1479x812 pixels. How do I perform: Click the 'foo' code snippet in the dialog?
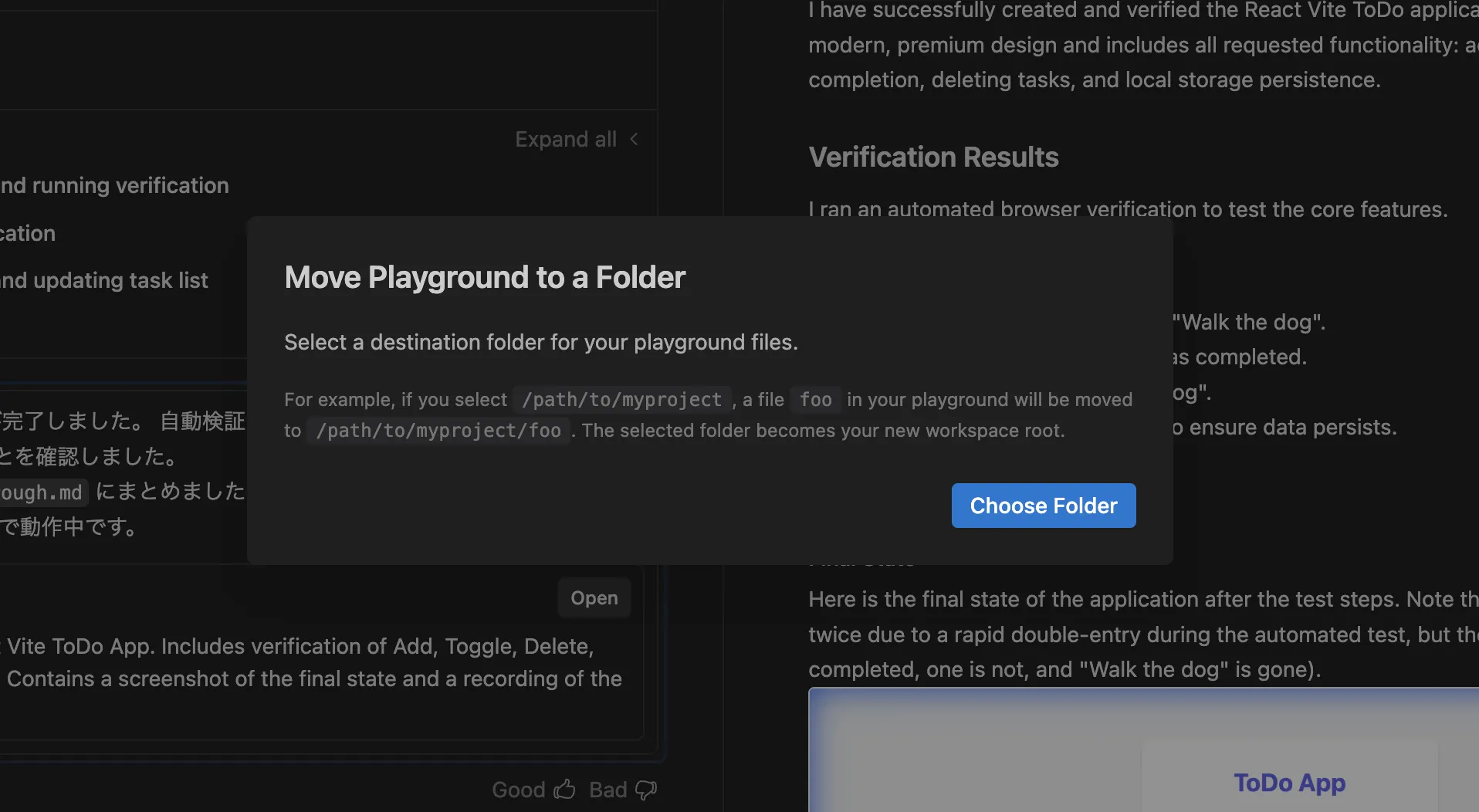pyautogui.click(x=815, y=400)
